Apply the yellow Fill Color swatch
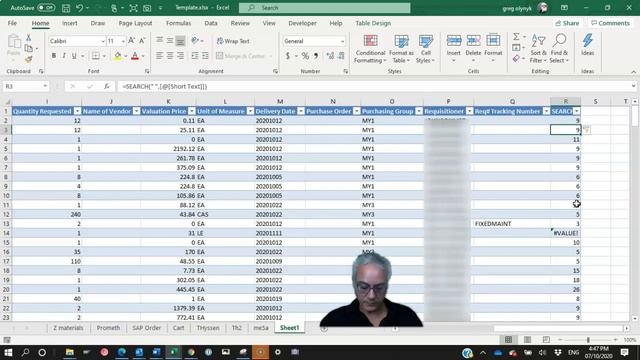This screenshot has width=640, height=360. pyautogui.click(x=118, y=56)
